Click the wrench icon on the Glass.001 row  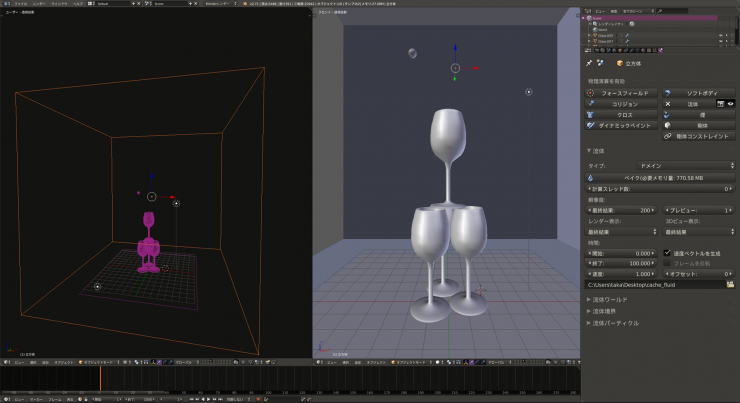pos(627,35)
